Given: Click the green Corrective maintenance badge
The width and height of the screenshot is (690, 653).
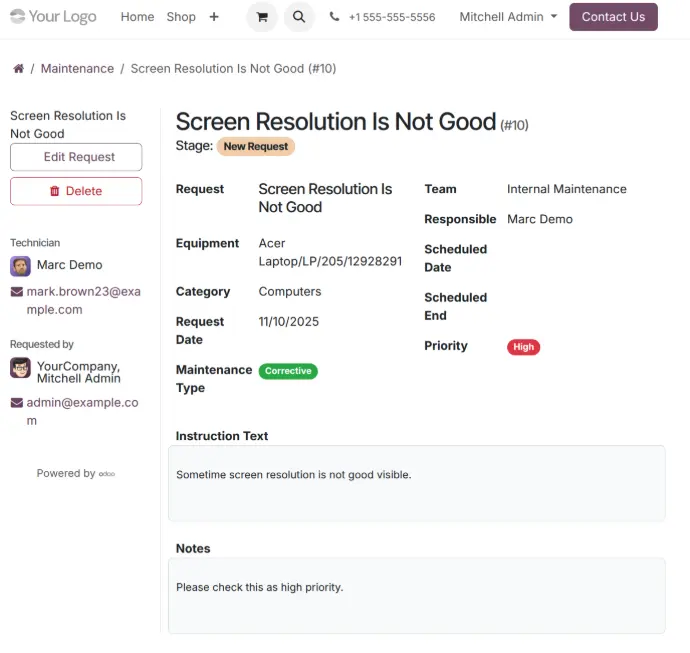Looking at the screenshot, I should tap(288, 371).
